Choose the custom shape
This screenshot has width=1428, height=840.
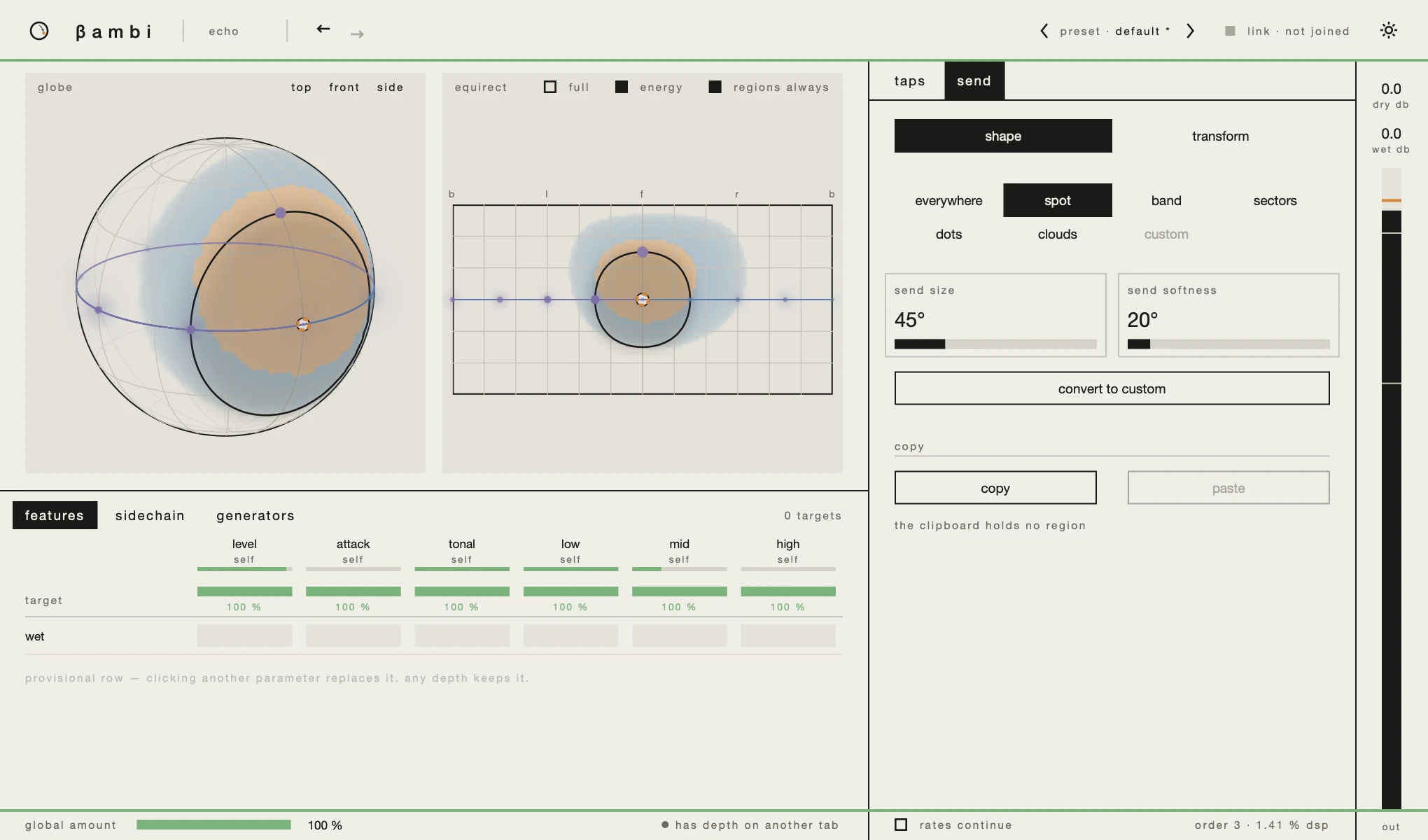tap(1166, 234)
